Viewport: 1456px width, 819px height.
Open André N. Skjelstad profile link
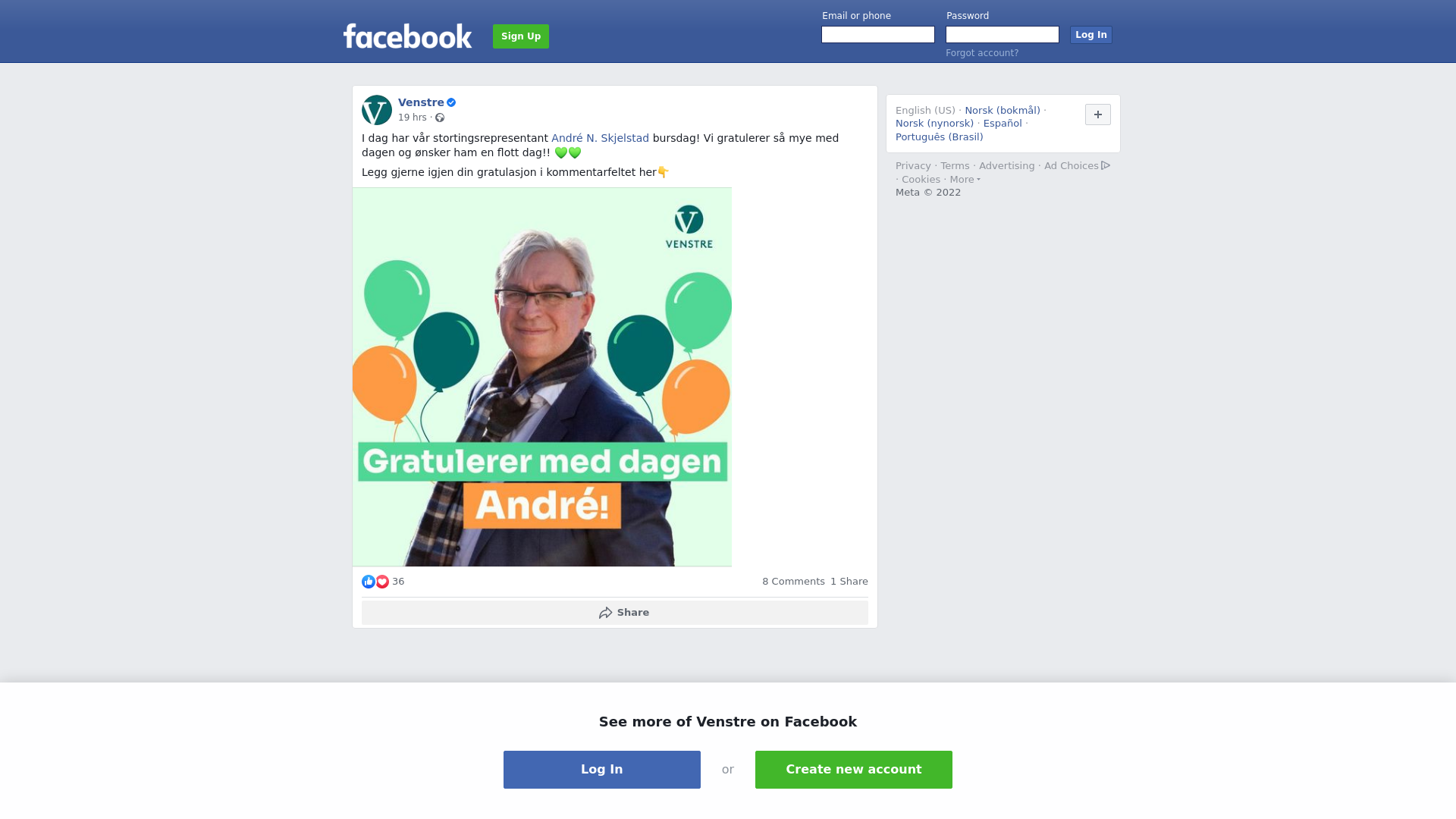pos(600,138)
